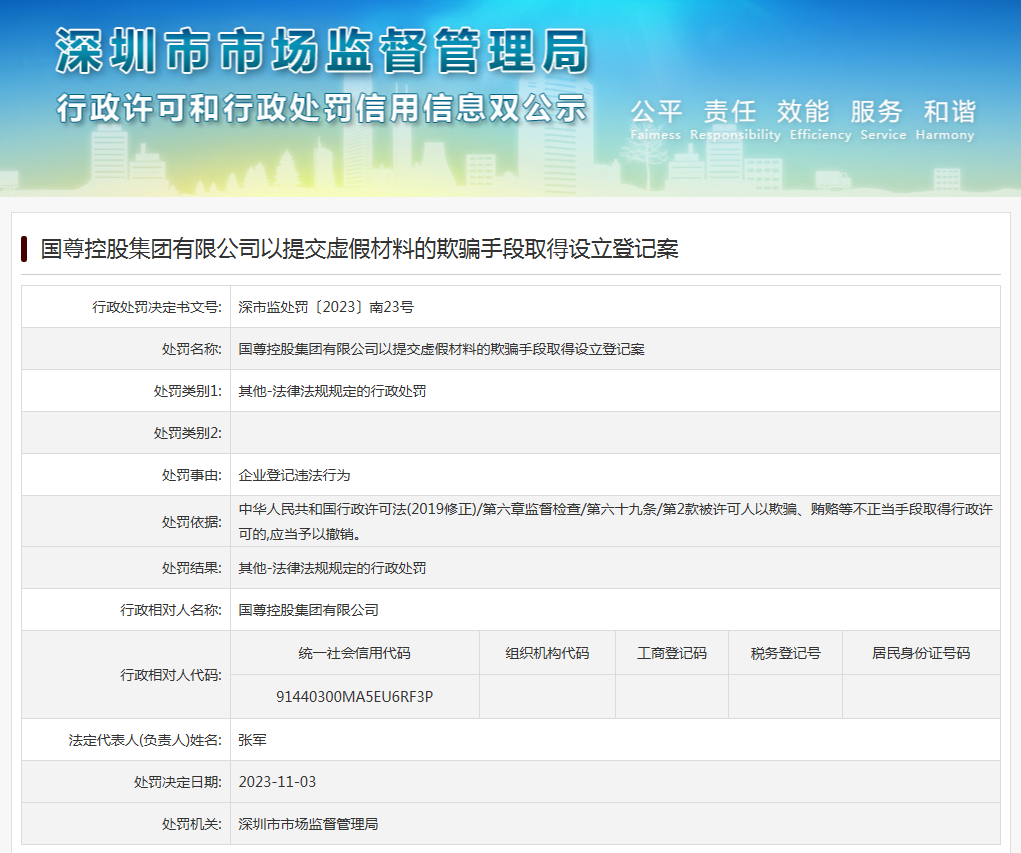Image resolution: width=1021 pixels, height=853 pixels.
Task: Click the 行政相对人名称 value 国尊控股集团有限公司
Action: click(x=308, y=609)
